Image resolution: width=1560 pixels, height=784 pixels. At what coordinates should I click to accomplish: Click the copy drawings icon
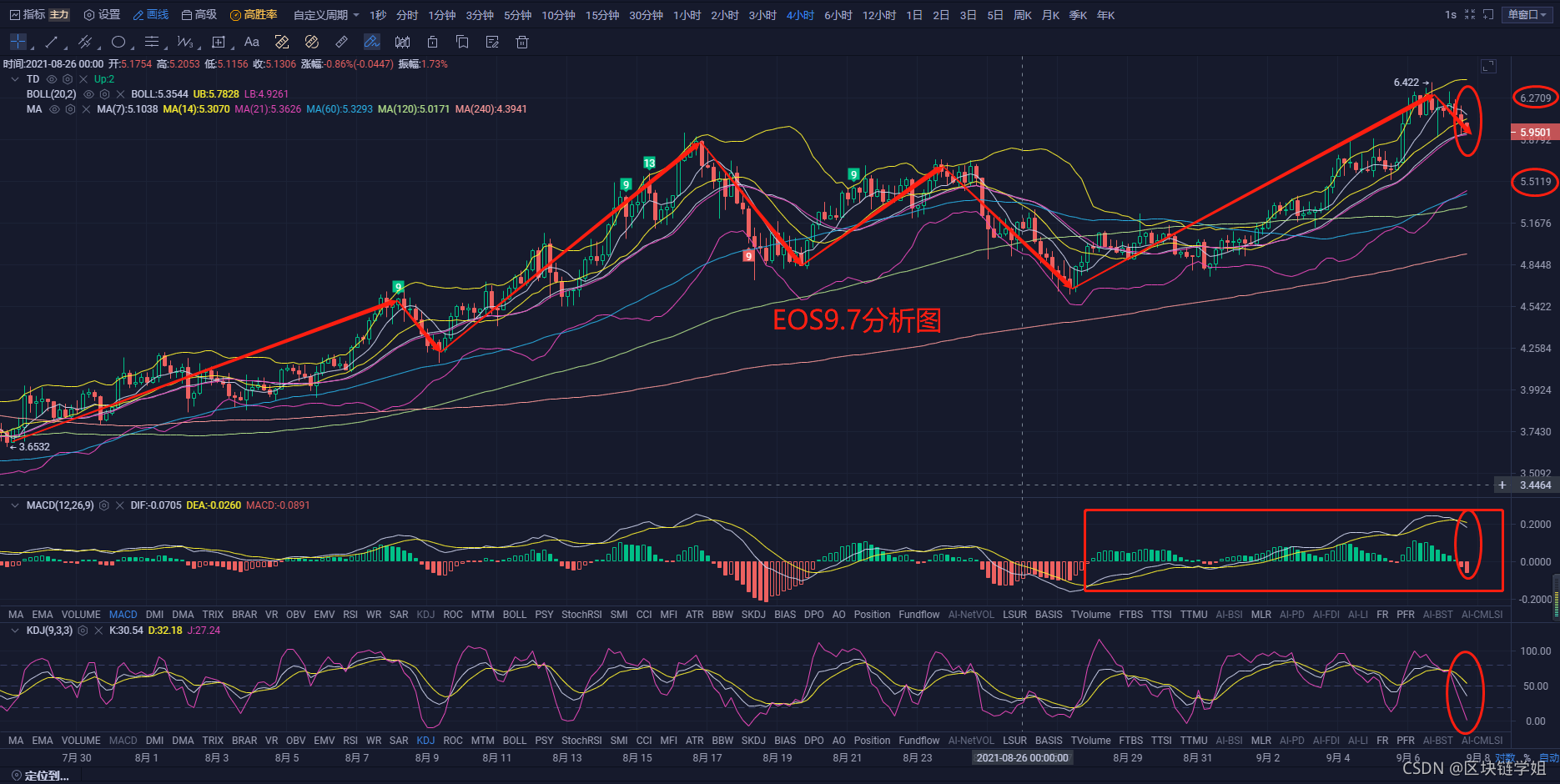(462, 42)
